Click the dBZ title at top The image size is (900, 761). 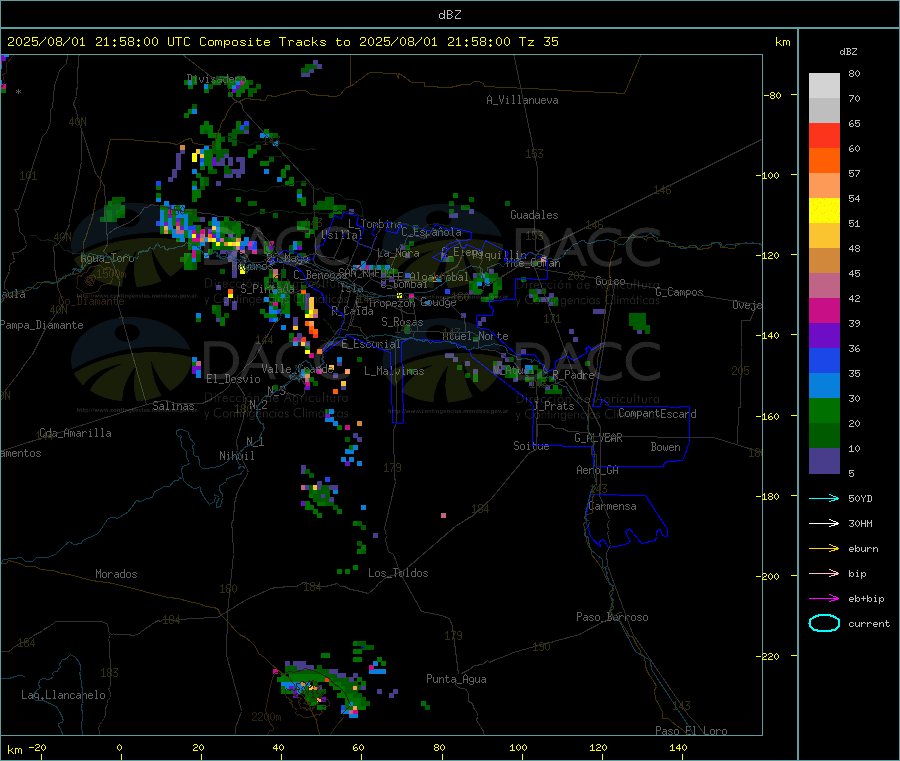449,15
